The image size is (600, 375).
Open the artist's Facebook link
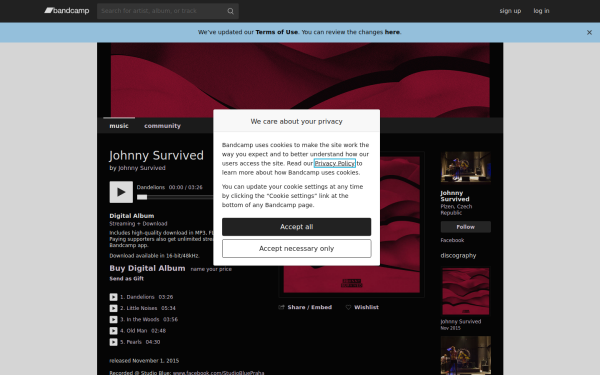(452, 240)
